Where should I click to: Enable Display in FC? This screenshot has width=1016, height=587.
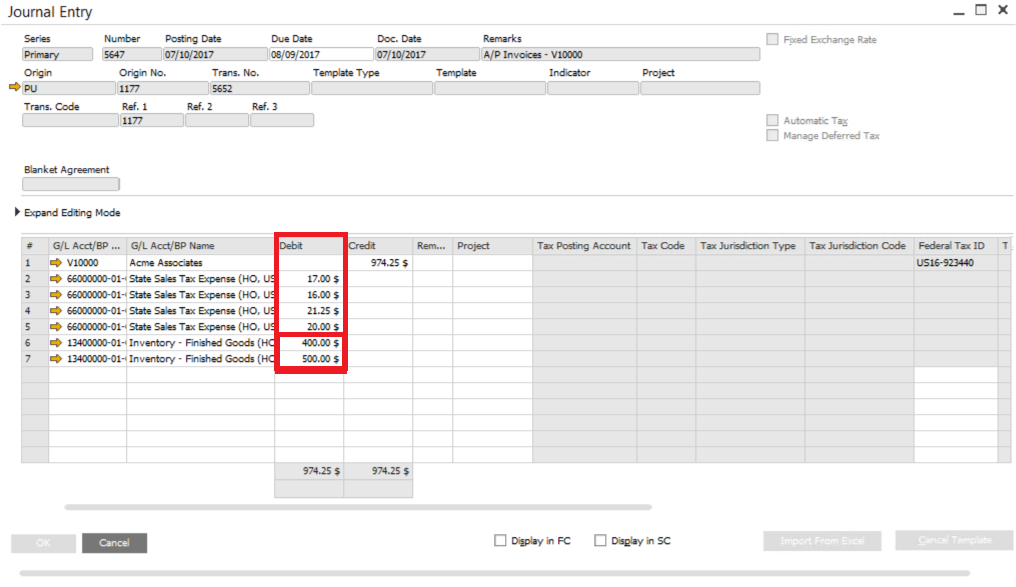(499, 540)
